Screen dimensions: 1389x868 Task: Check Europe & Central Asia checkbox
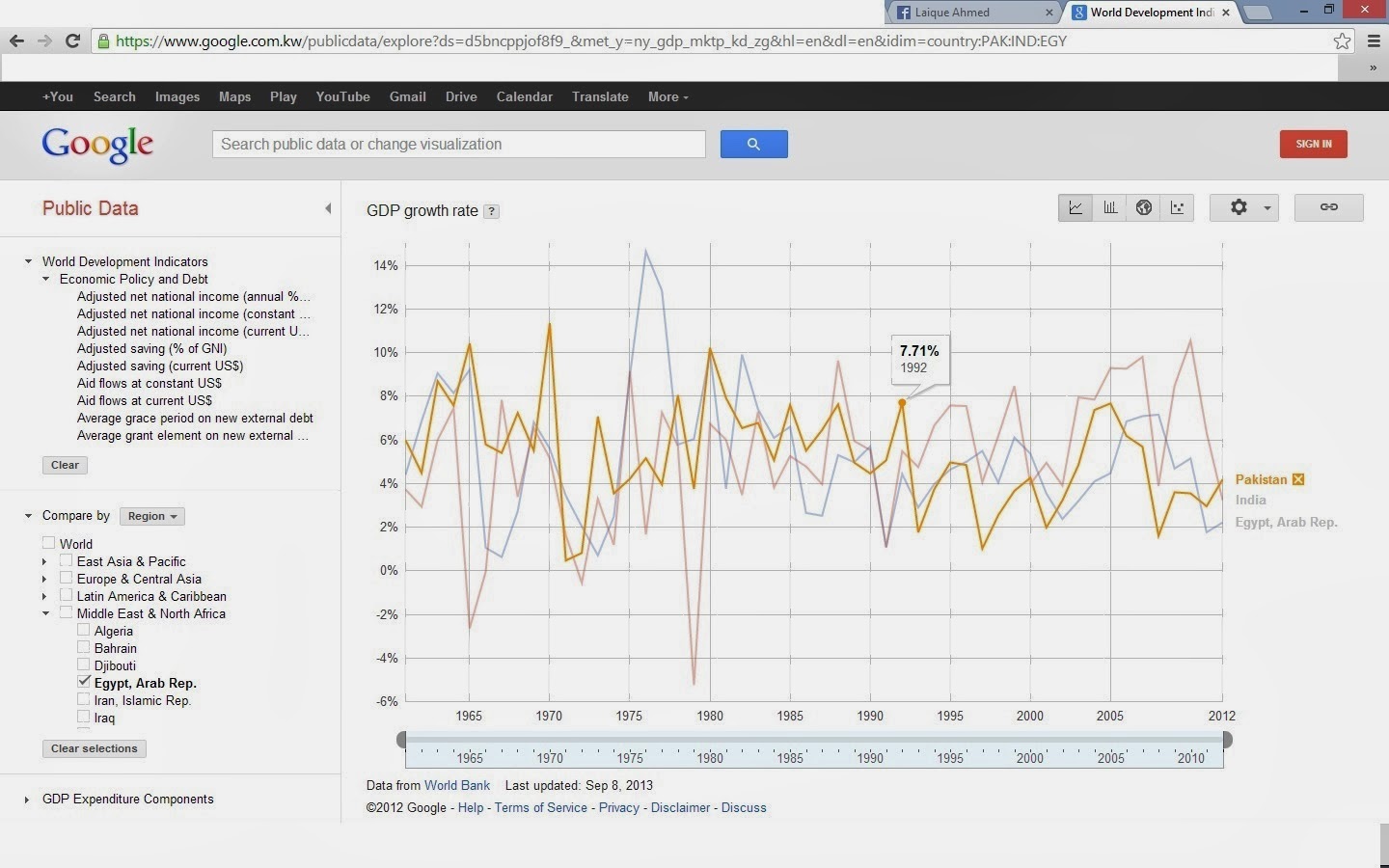pyautogui.click(x=66, y=578)
